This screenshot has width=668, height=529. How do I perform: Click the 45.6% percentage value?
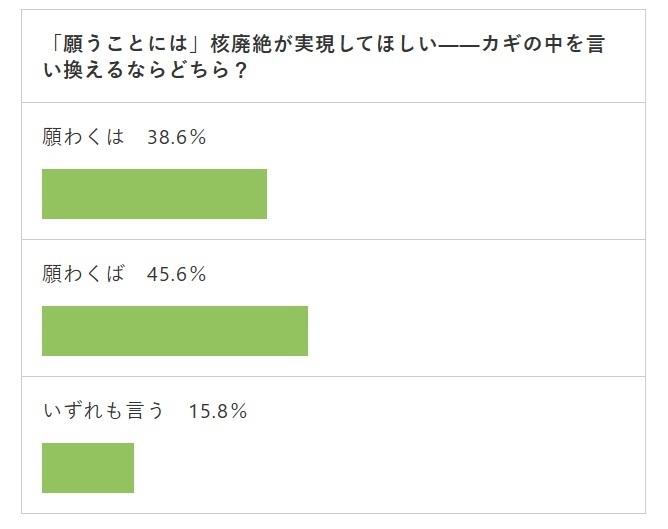(176, 274)
